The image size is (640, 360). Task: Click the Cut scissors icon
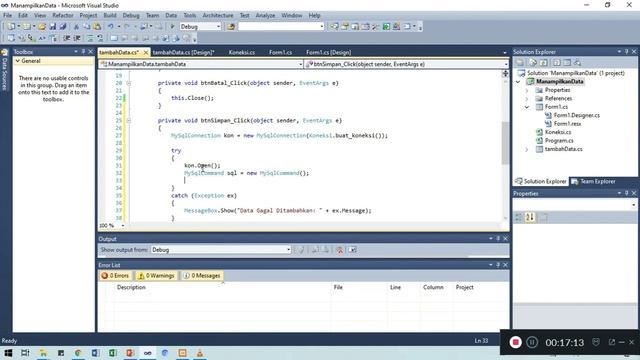pyautogui.click(x=76, y=27)
